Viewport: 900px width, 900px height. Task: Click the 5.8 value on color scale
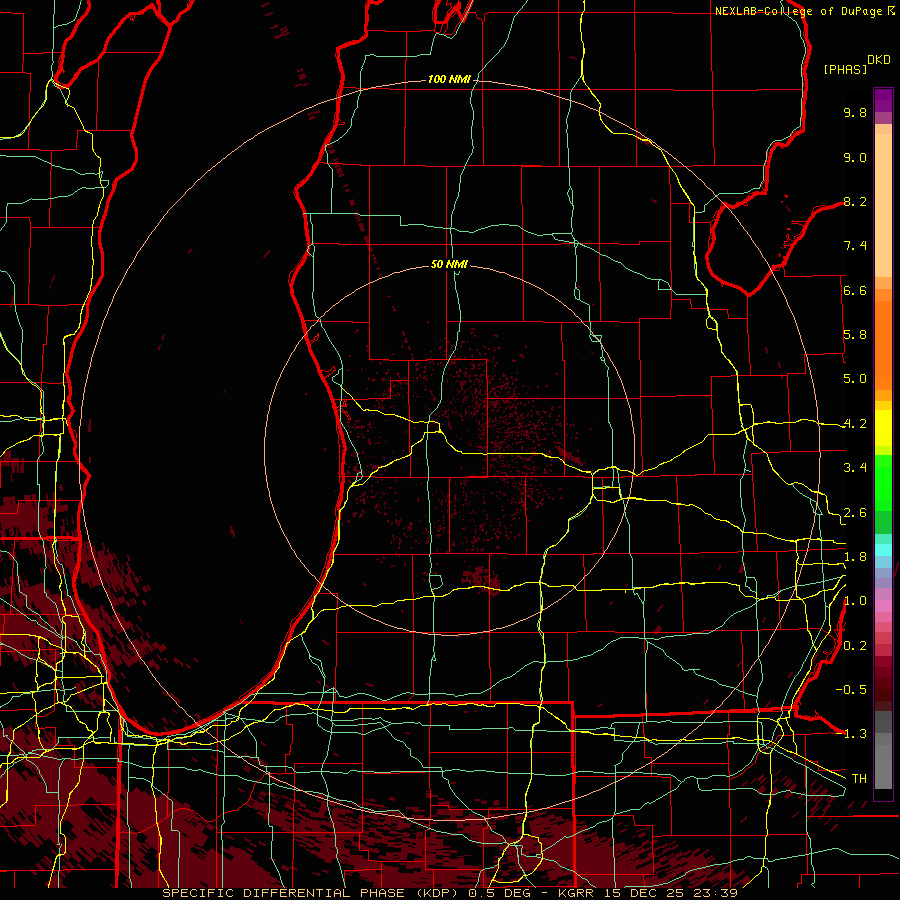(x=855, y=335)
